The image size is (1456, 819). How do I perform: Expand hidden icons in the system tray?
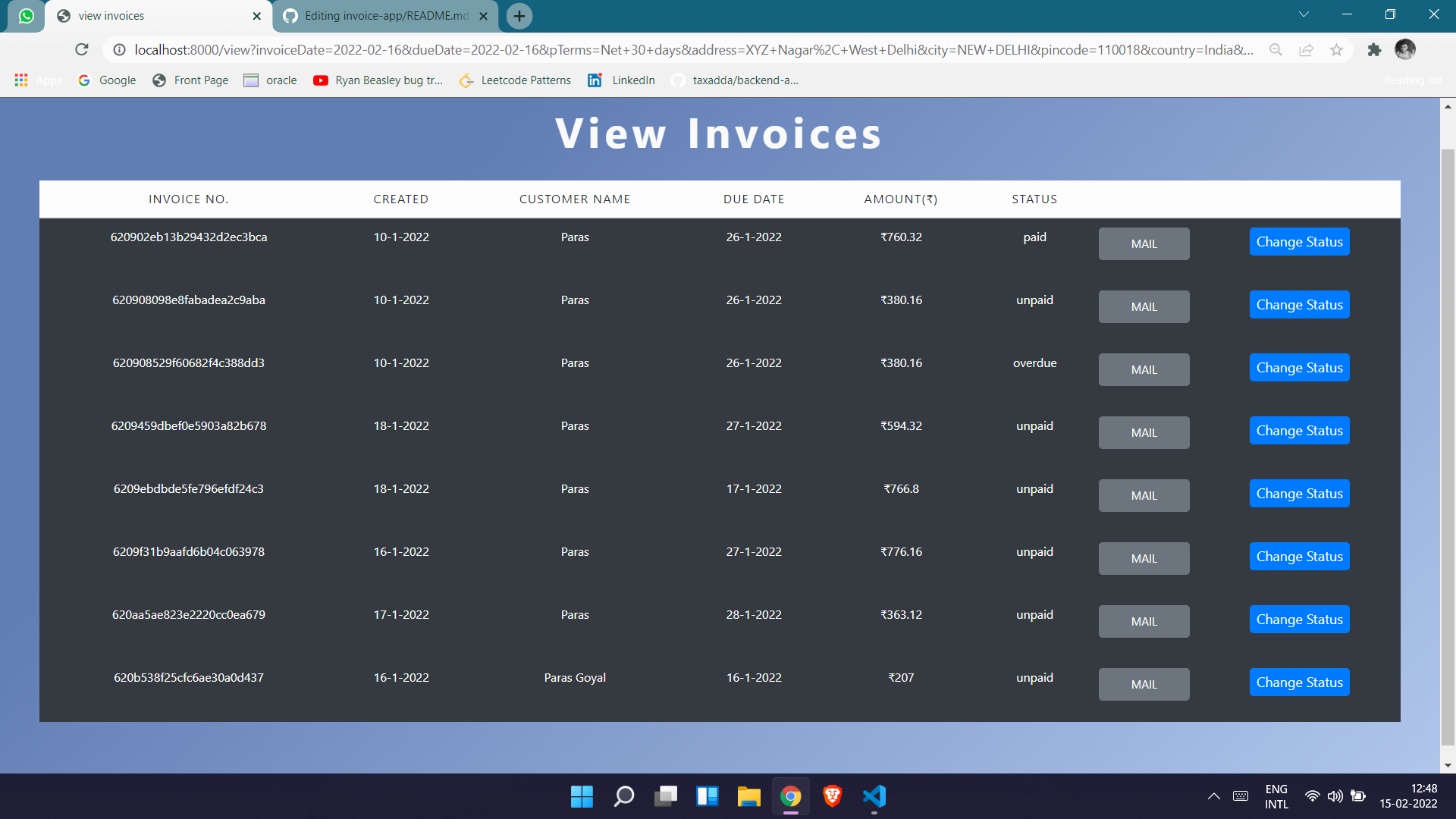click(1213, 796)
